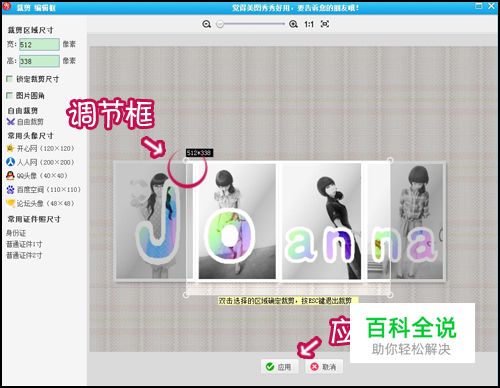This screenshot has width=500, height=388.
Task: Enable the 锁定裁剪尺寸 checkbox
Action: point(10,79)
